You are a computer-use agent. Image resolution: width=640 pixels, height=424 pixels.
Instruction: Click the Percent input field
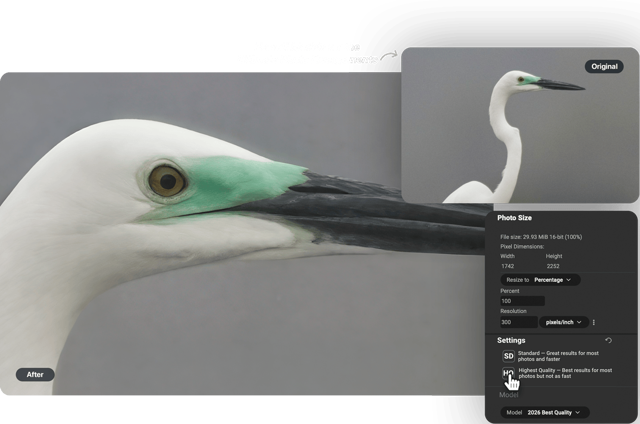click(x=522, y=300)
